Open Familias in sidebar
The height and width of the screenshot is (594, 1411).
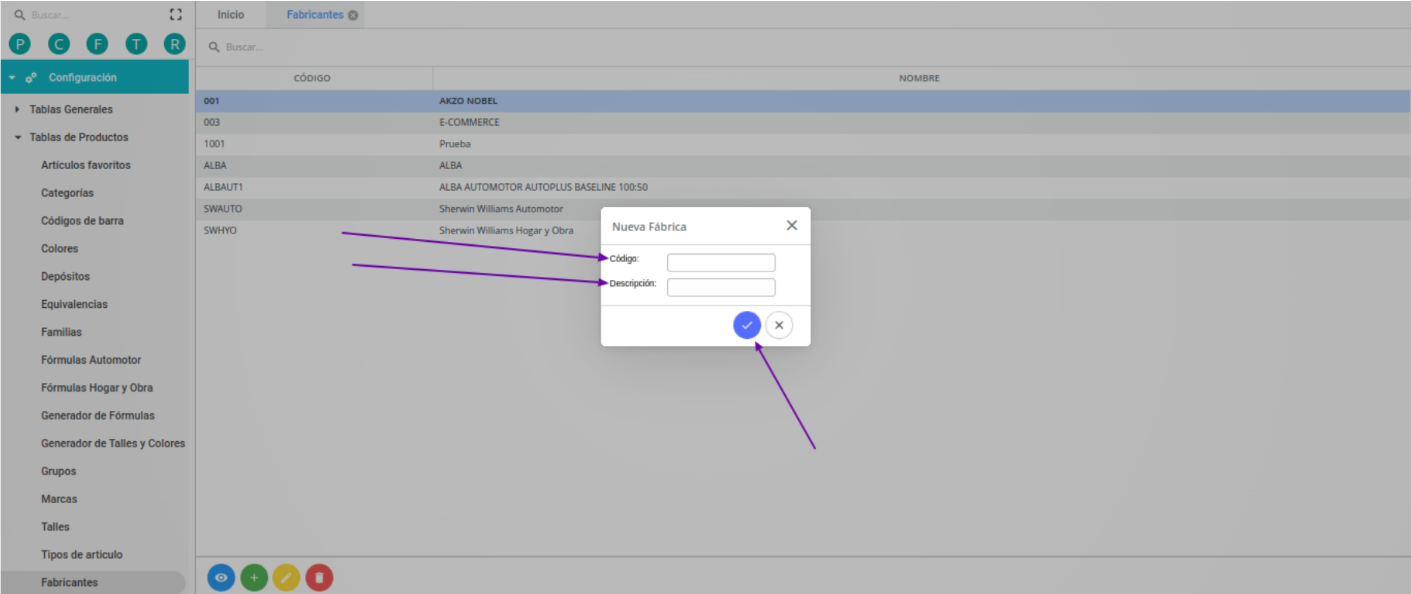click(x=61, y=332)
